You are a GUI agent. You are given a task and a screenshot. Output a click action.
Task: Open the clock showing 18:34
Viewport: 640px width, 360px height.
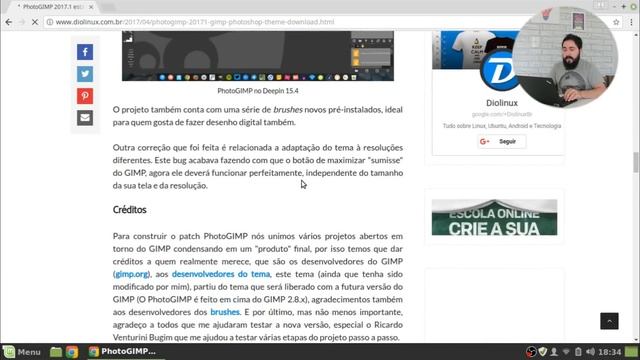(x=609, y=352)
